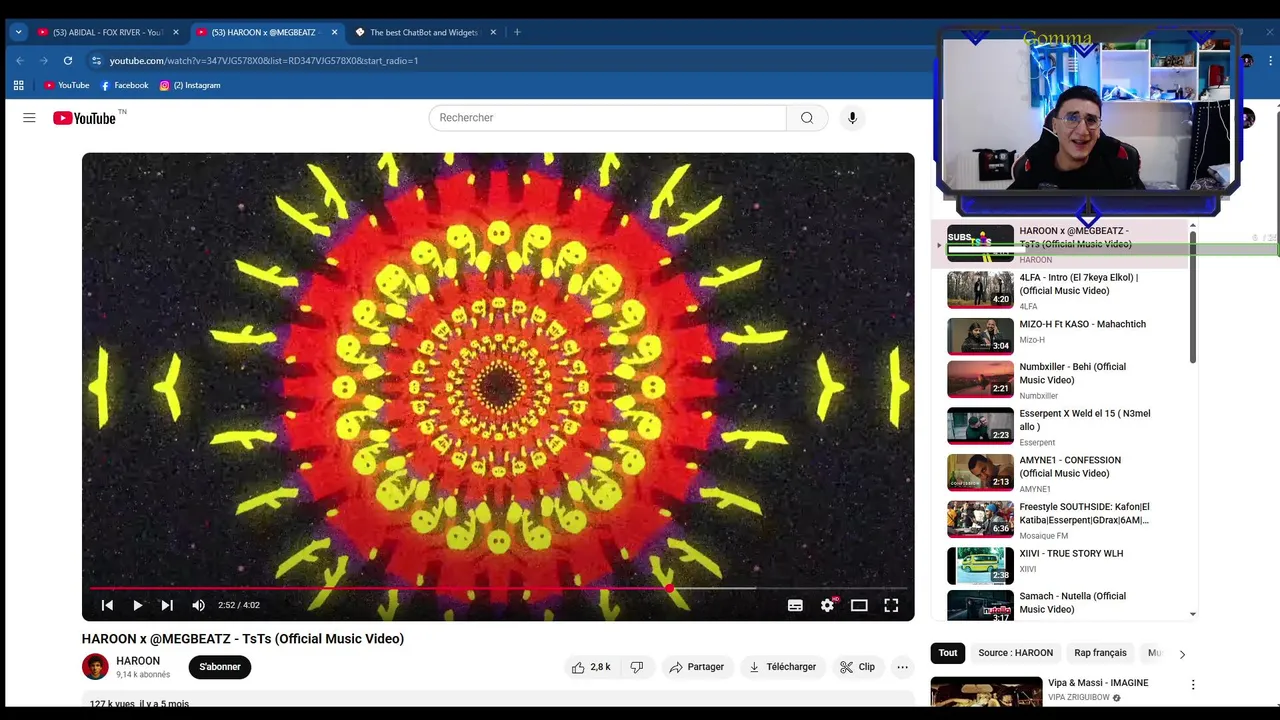Switch to theater mode

pyautogui.click(x=859, y=605)
